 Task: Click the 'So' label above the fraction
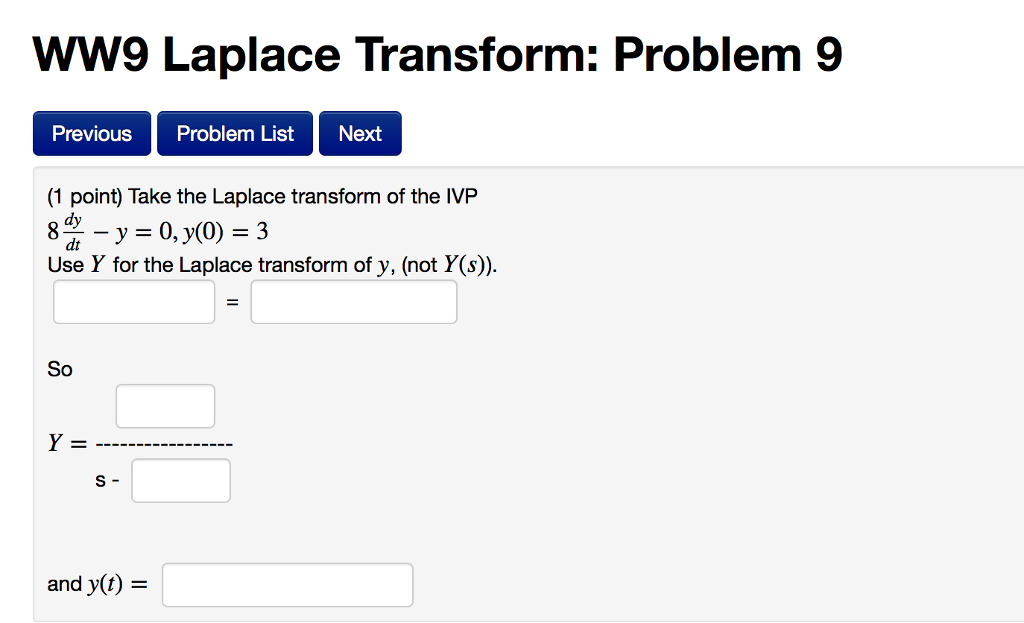pyautogui.click(x=59, y=369)
